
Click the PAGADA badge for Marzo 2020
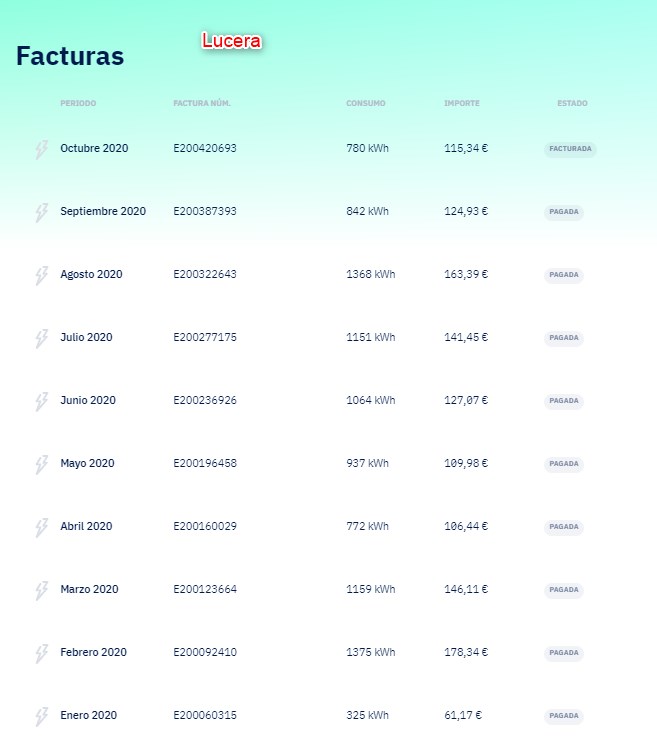click(x=564, y=590)
